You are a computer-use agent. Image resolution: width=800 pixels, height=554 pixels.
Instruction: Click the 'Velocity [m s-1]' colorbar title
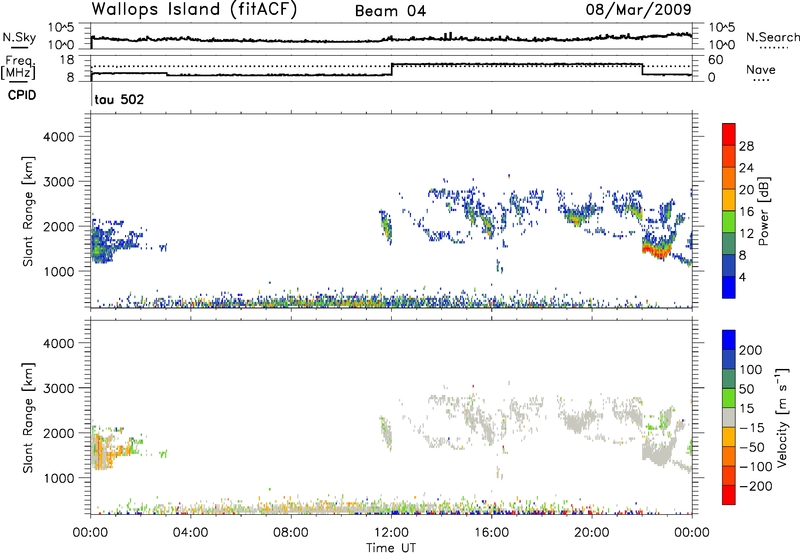pyautogui.click(x=781, y=417)
